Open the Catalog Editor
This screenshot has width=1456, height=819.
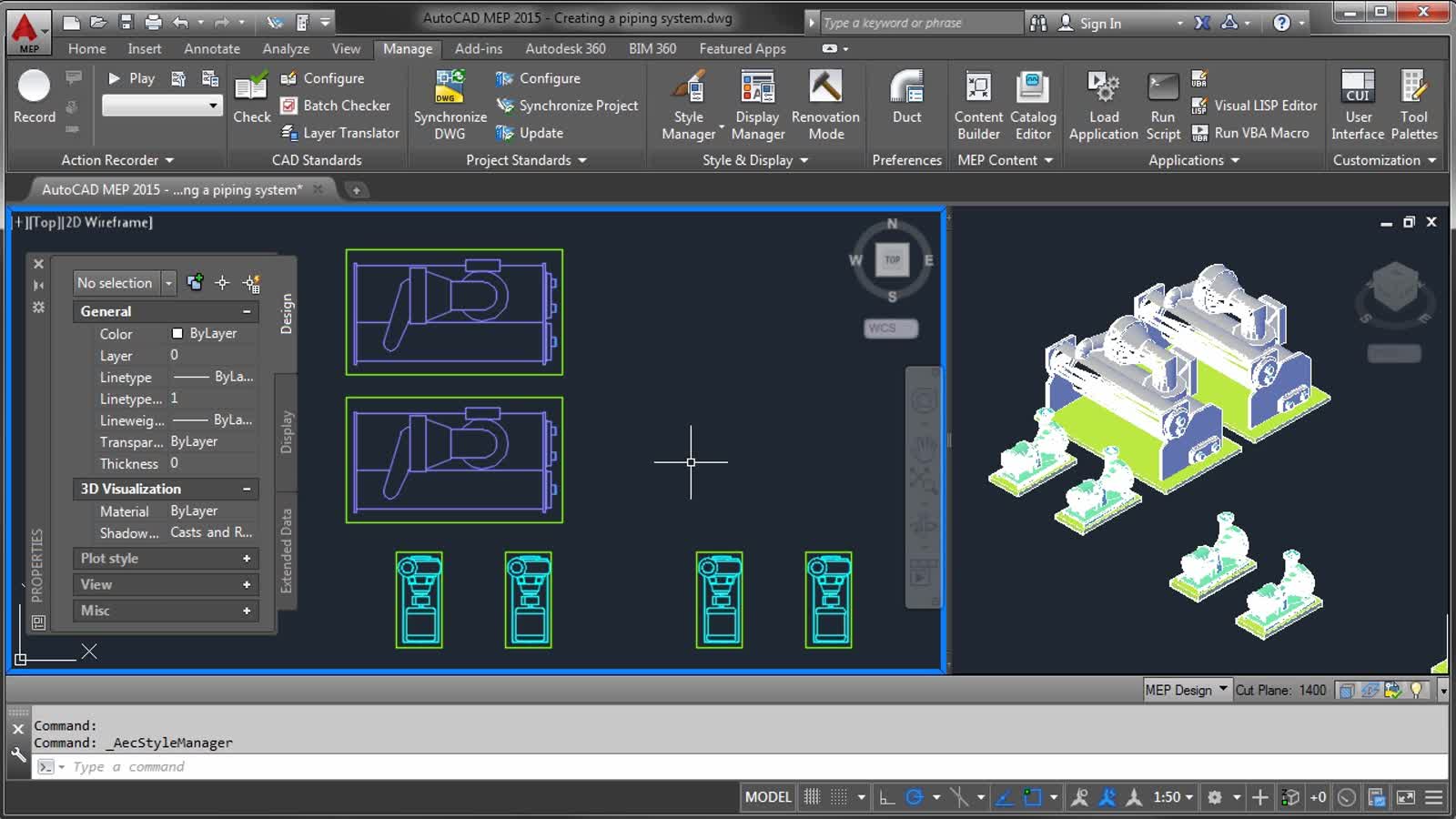pyautogui.click(x=1033, y=105)
